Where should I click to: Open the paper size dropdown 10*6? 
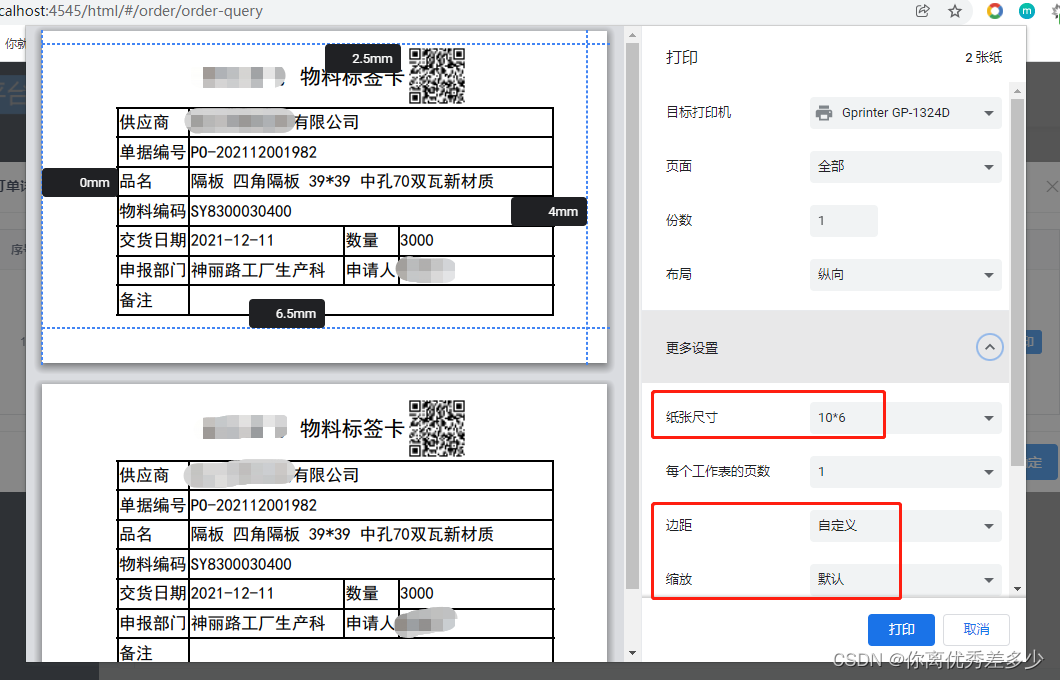905,418
